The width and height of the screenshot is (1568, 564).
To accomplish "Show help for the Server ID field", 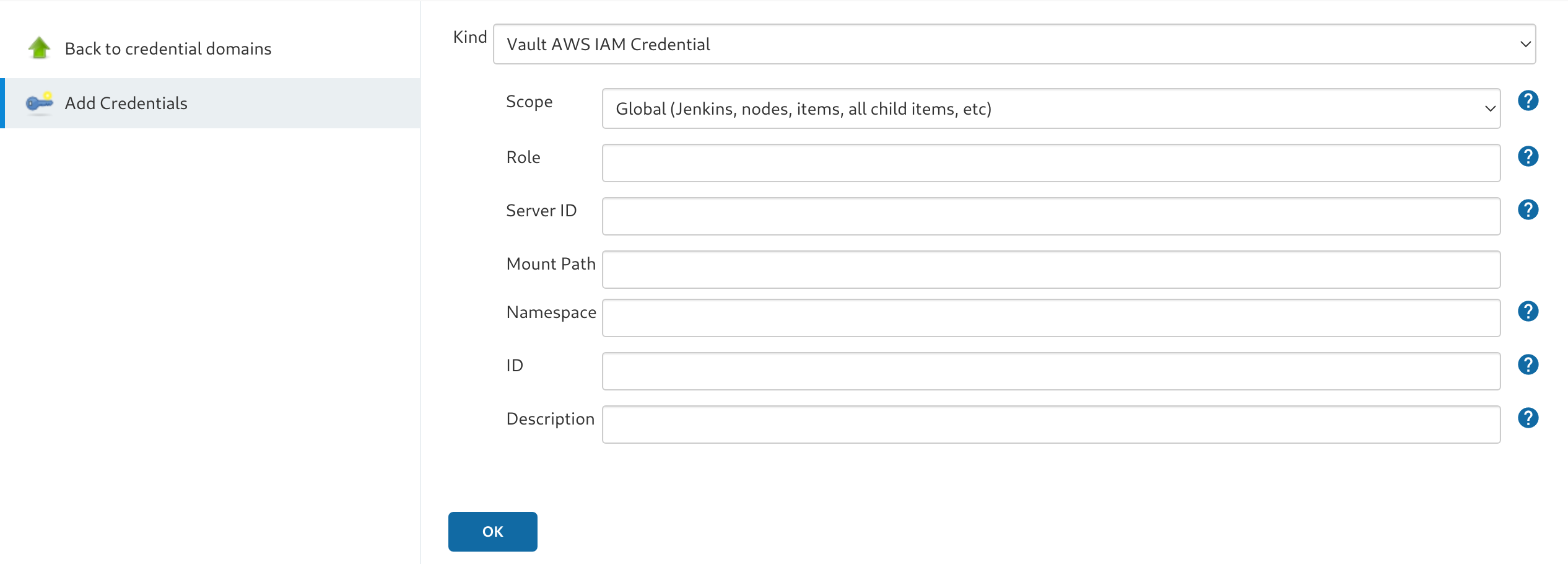I will pos(1528,209).
